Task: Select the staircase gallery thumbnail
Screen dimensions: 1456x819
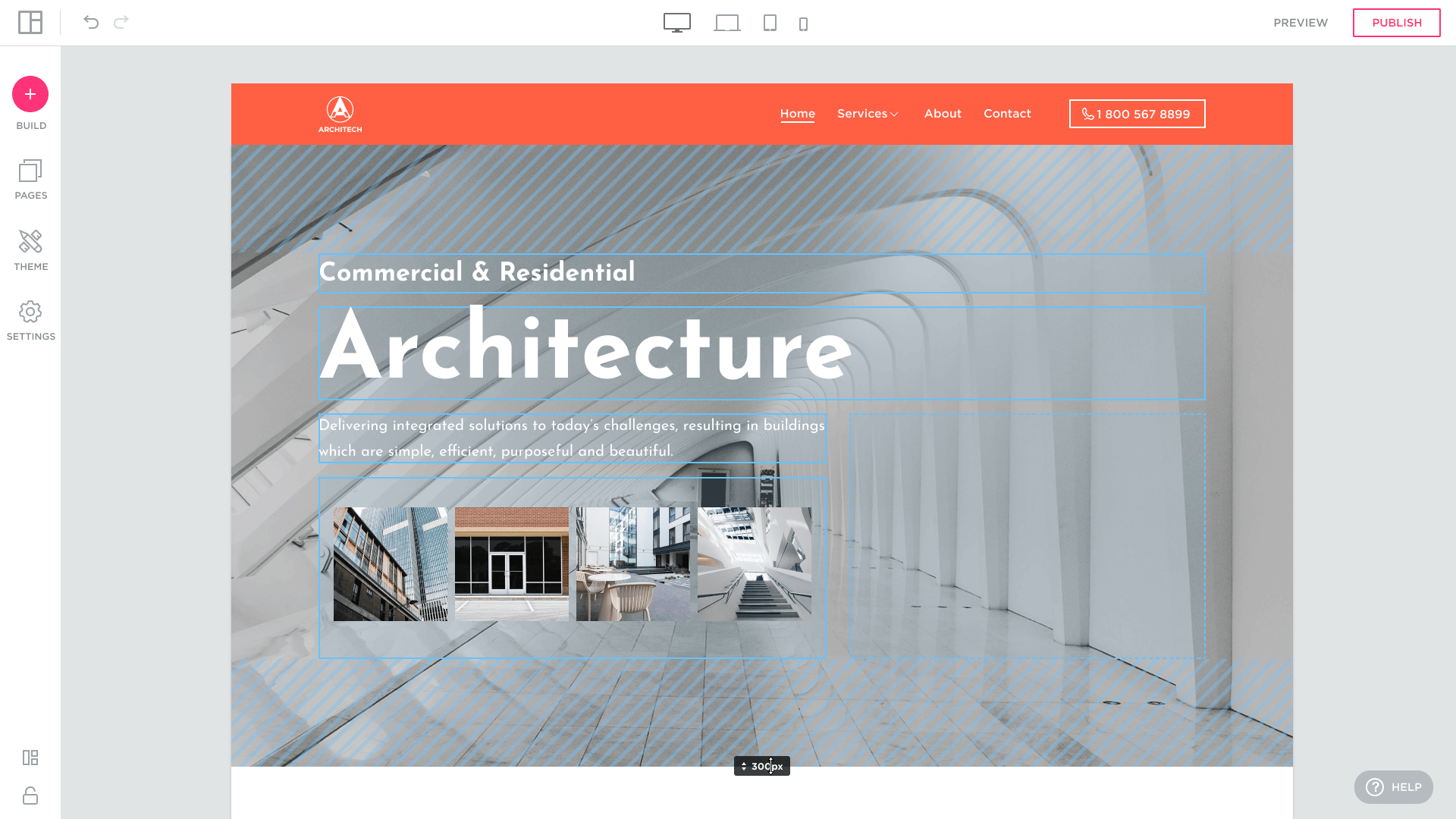Action: click(x=754, y=564)
